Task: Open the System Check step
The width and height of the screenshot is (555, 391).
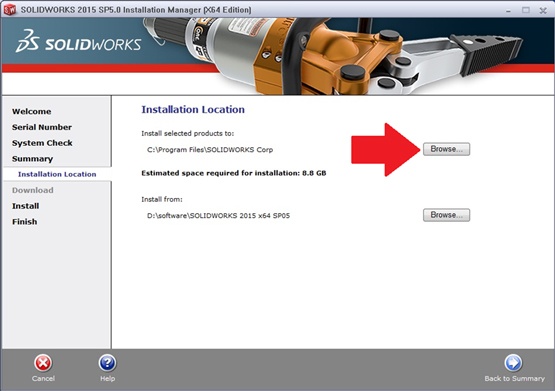Action: coord(42,143)
